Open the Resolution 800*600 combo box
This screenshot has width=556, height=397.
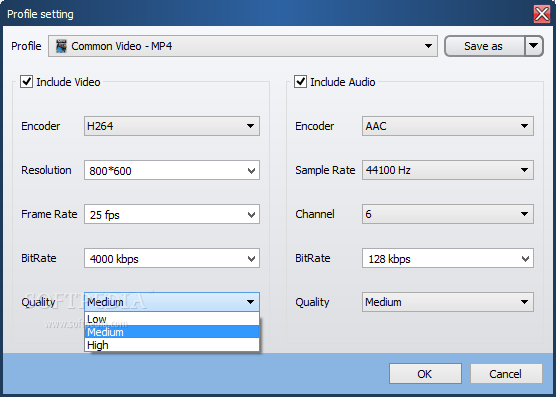[172, 170]
